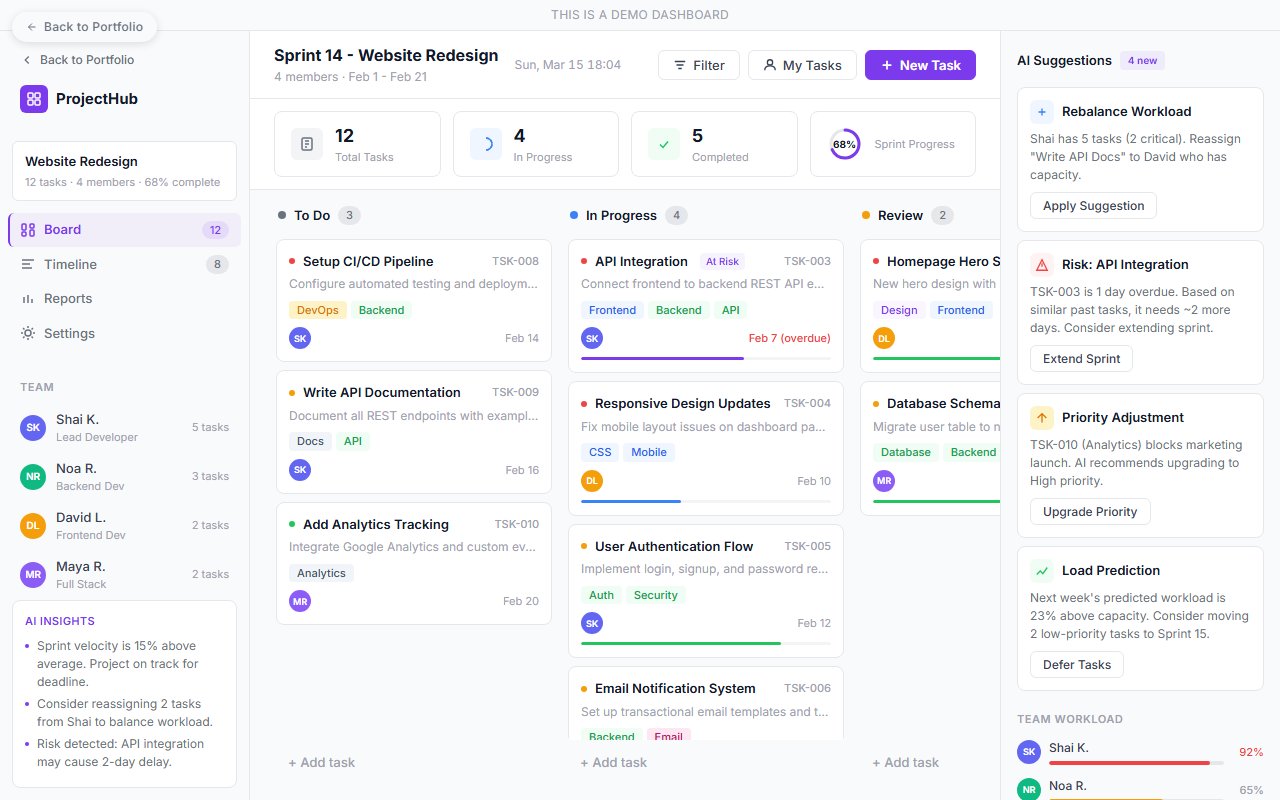
Task: Click the ProjectHub logo icon
Action: (33, 98)
